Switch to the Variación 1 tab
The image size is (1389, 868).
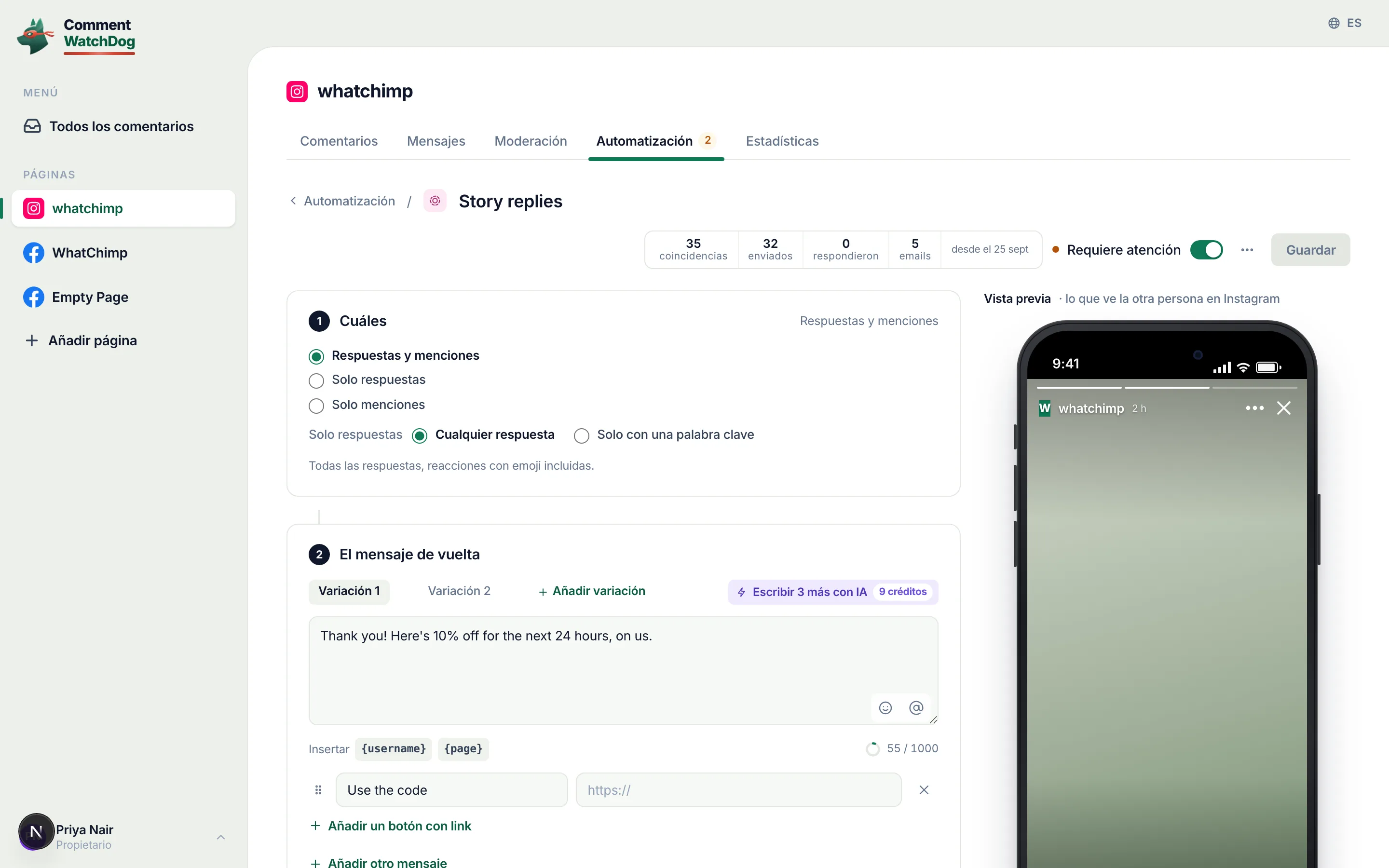coord(349,591)
